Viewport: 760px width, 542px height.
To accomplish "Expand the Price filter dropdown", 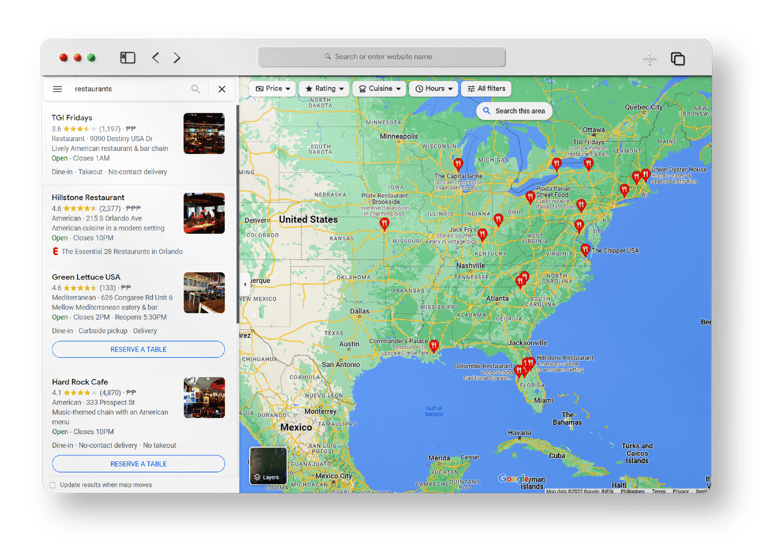I will click(x=273, y=89).
